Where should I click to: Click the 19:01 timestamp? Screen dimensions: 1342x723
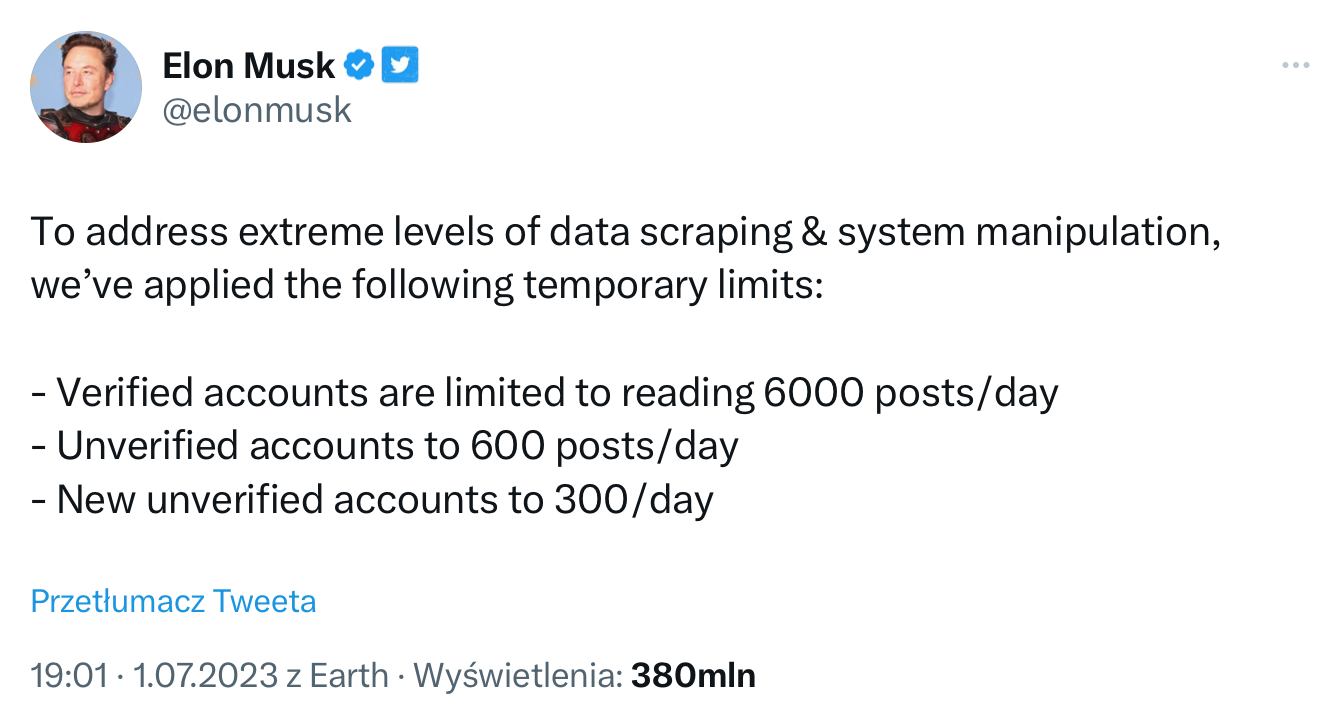point(68,676)
